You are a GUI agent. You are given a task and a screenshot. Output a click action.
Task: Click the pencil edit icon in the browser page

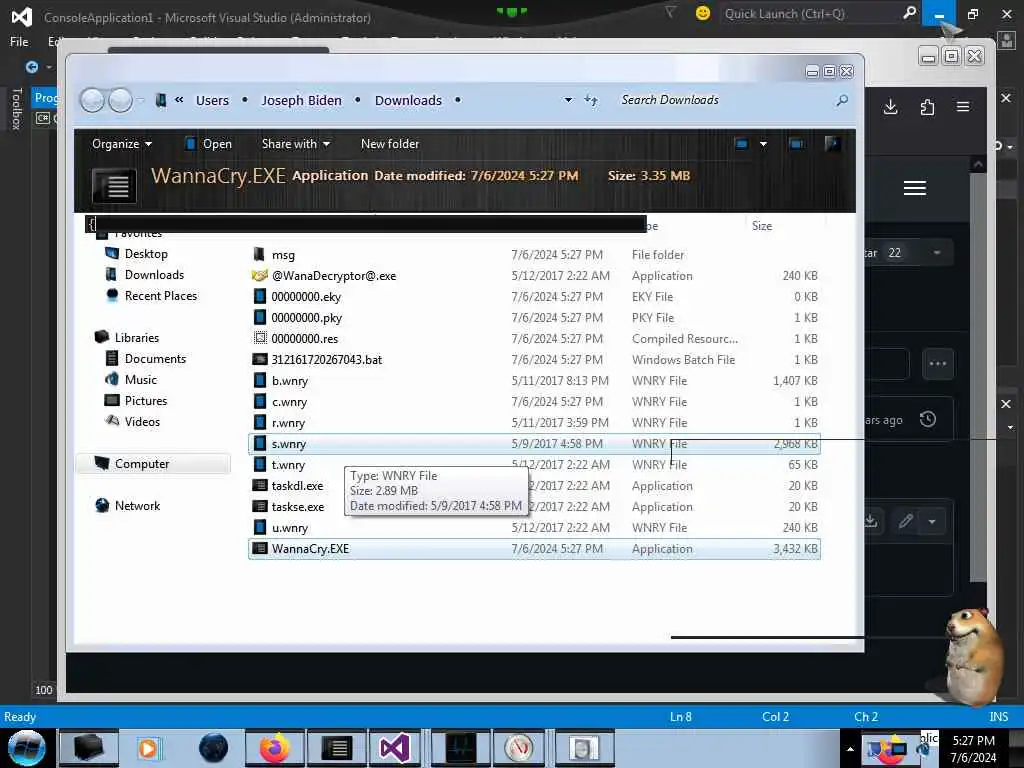tap(905, 521)
